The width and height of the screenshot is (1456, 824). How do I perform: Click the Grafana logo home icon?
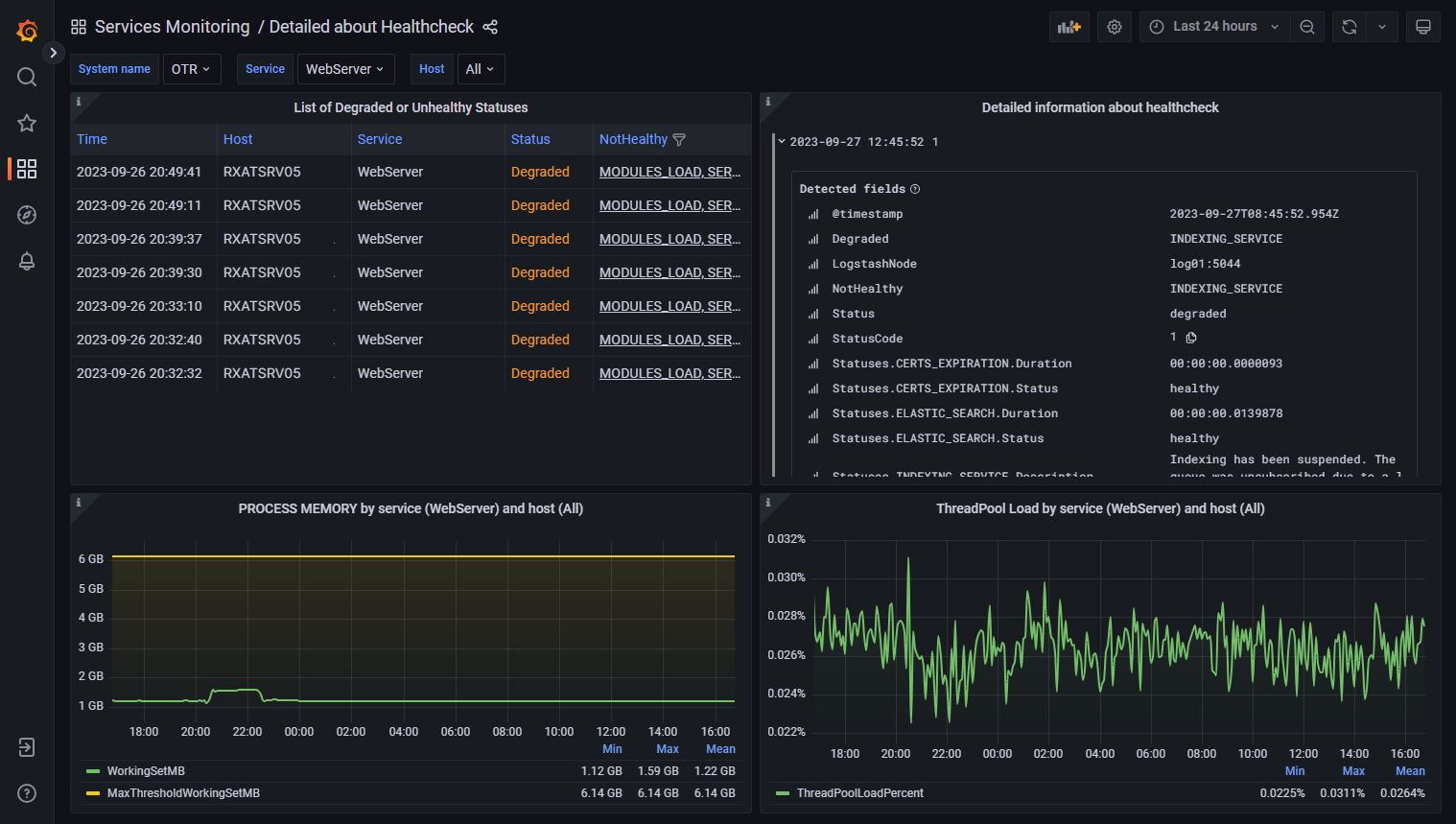click(x=27, y=31)
